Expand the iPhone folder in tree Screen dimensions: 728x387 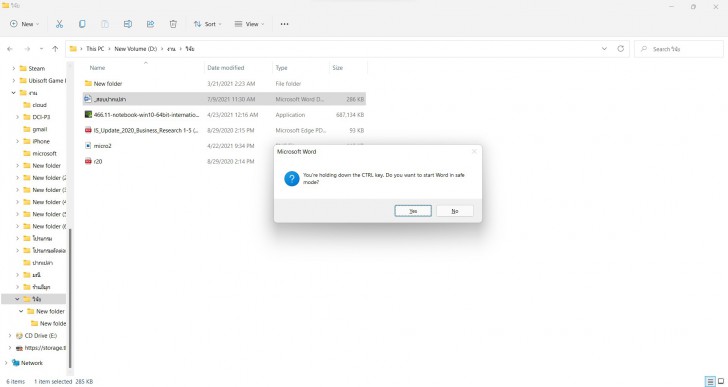click(17, 141)
